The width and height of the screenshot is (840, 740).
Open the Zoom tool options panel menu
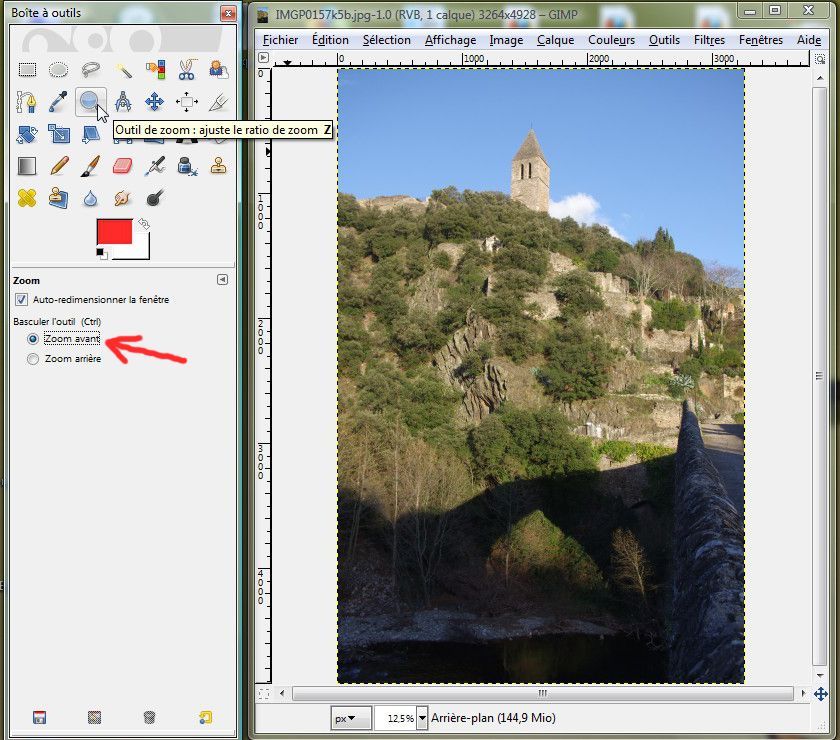(x=222, y=280)
